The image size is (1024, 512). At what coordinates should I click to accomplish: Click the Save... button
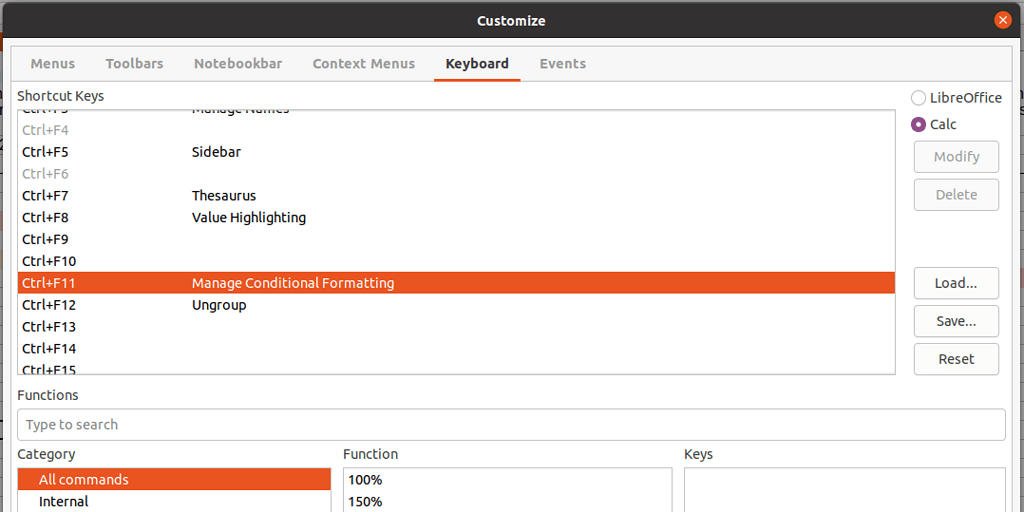955,321
